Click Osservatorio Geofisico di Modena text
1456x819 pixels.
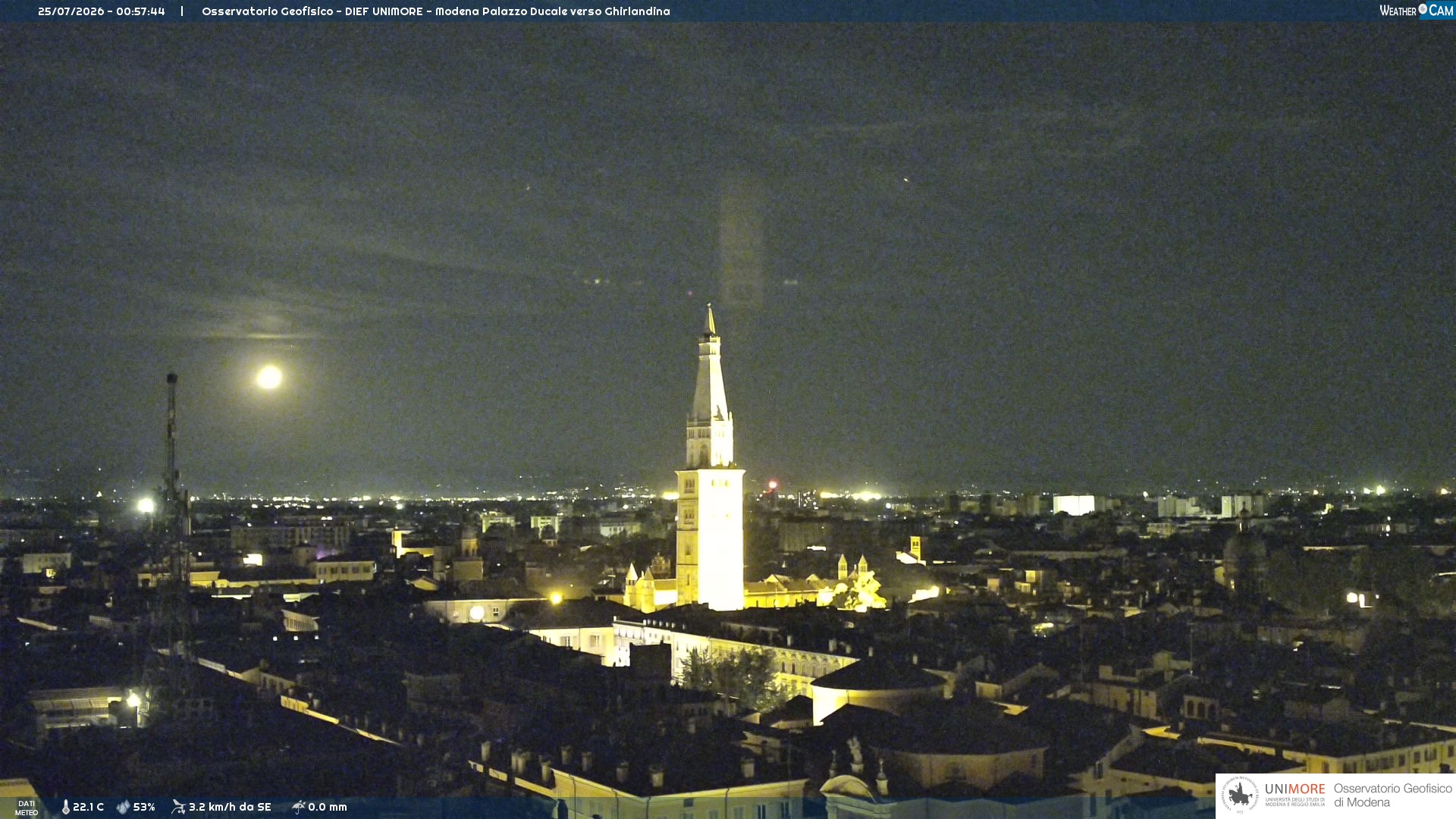coord(1392,795)
